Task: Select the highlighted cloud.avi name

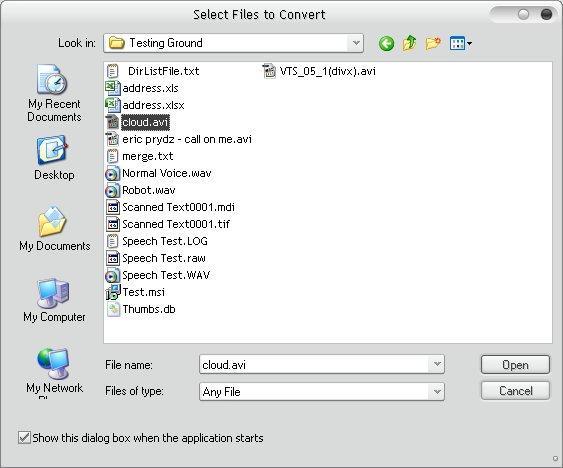Action: tap(145, 122)
